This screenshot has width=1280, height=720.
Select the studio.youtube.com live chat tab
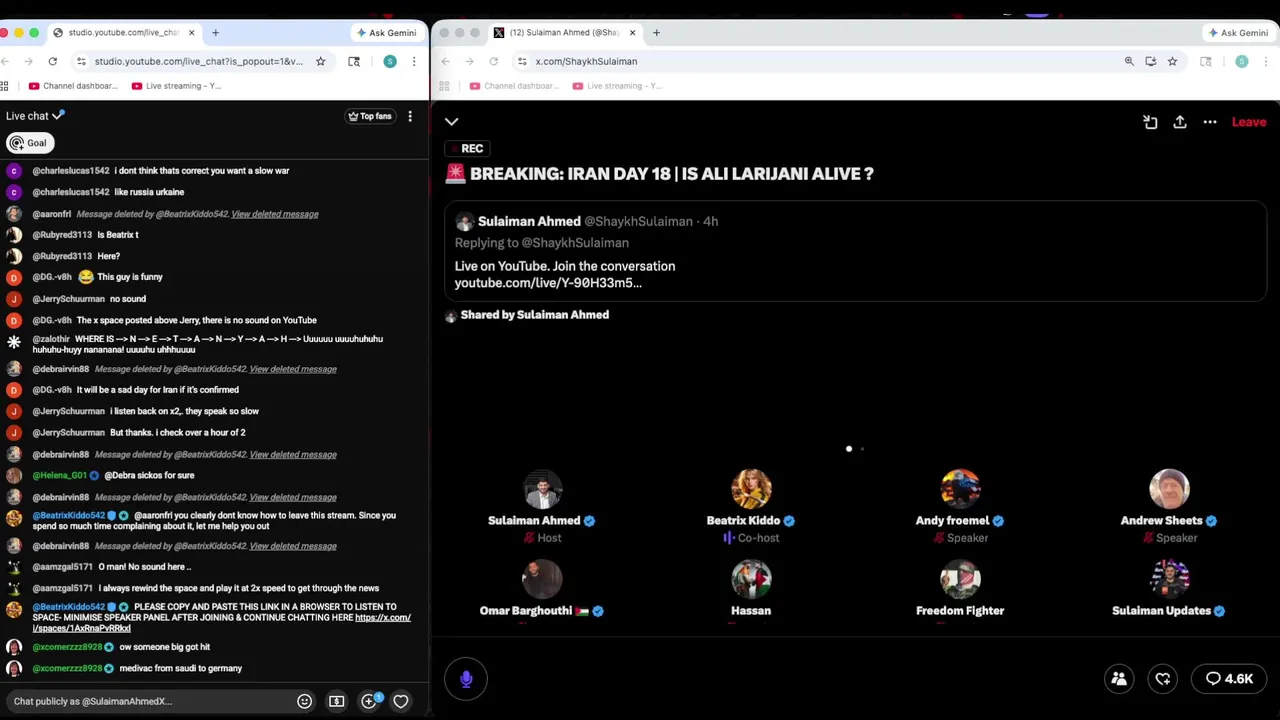pyautogui.click(x=124, y=33)
